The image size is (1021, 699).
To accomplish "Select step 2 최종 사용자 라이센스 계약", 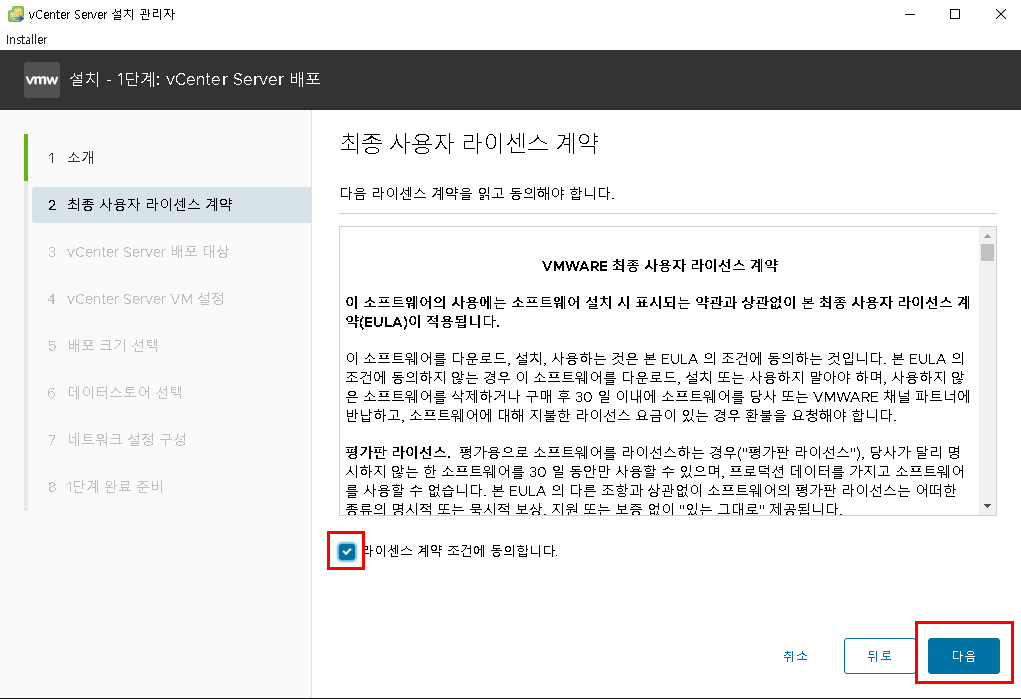I will pyautogui.click(x=171, y=205).
